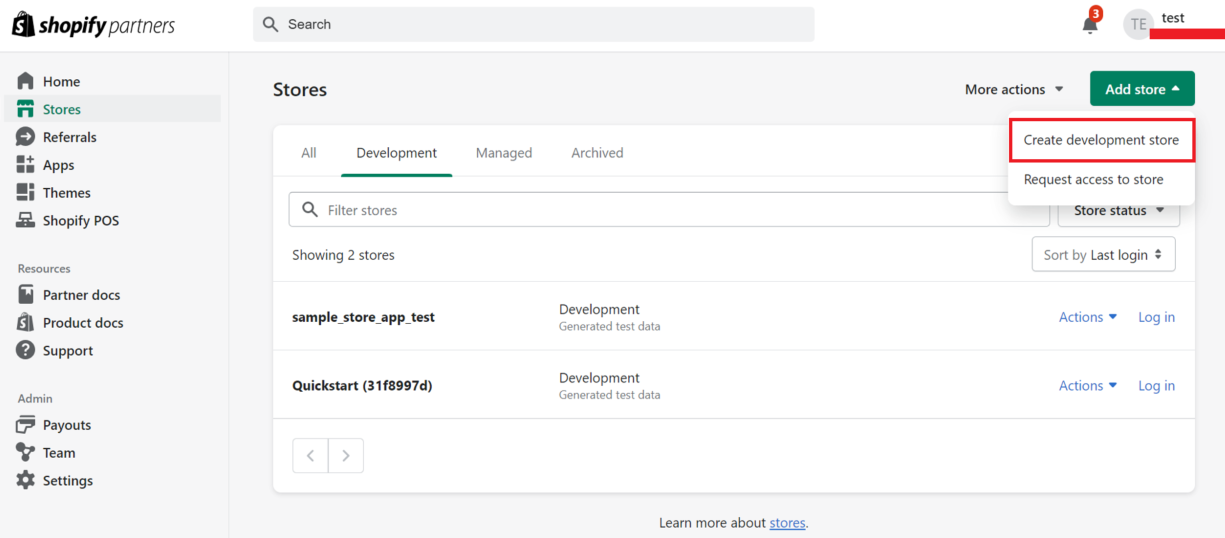Open Actions menu for sample_store_app_test

coord(1088,317)
